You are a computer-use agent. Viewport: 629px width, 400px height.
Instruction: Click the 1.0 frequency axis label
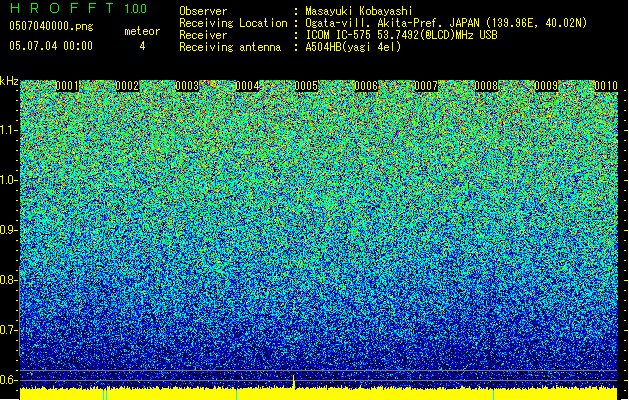[x=9, y=180]
